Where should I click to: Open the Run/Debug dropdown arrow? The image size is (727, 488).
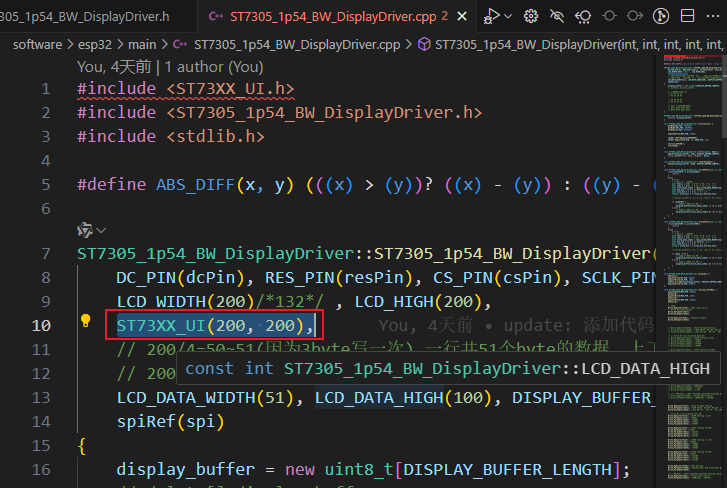(508, 16)
